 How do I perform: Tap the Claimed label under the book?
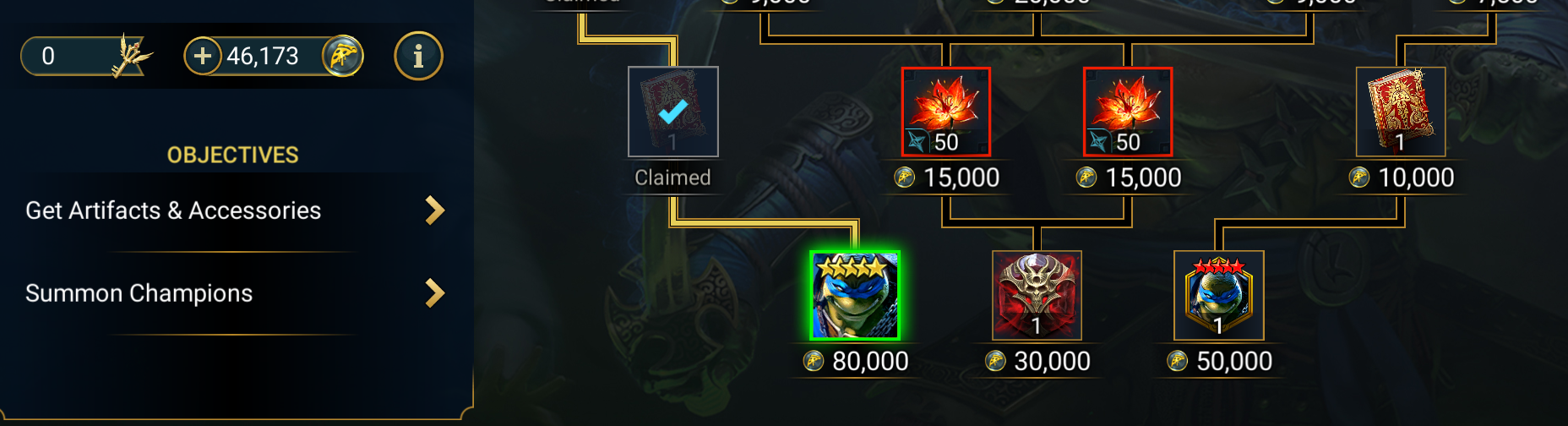click(x=672, y=177)
